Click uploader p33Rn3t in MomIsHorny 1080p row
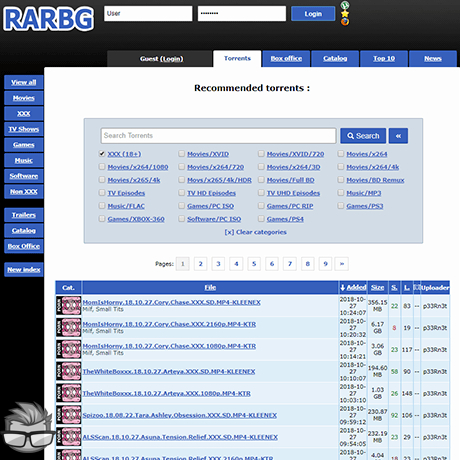Viewport: 460px width, 460px height. point(435,350)
